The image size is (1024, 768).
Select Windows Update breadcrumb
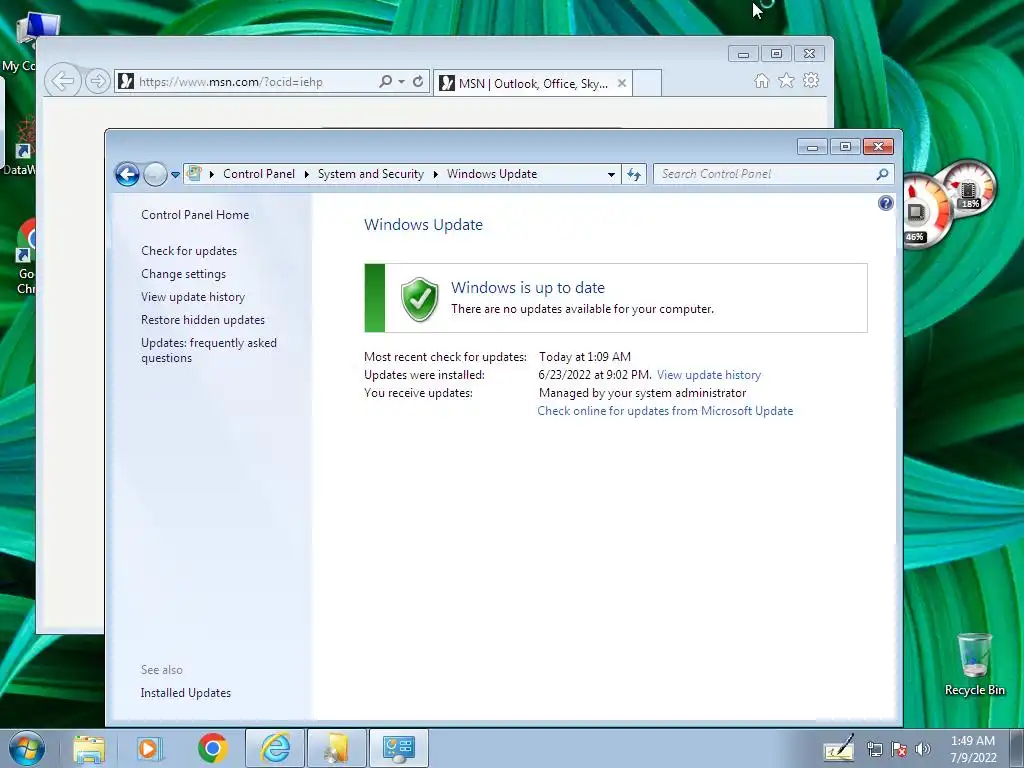point(492,174)
